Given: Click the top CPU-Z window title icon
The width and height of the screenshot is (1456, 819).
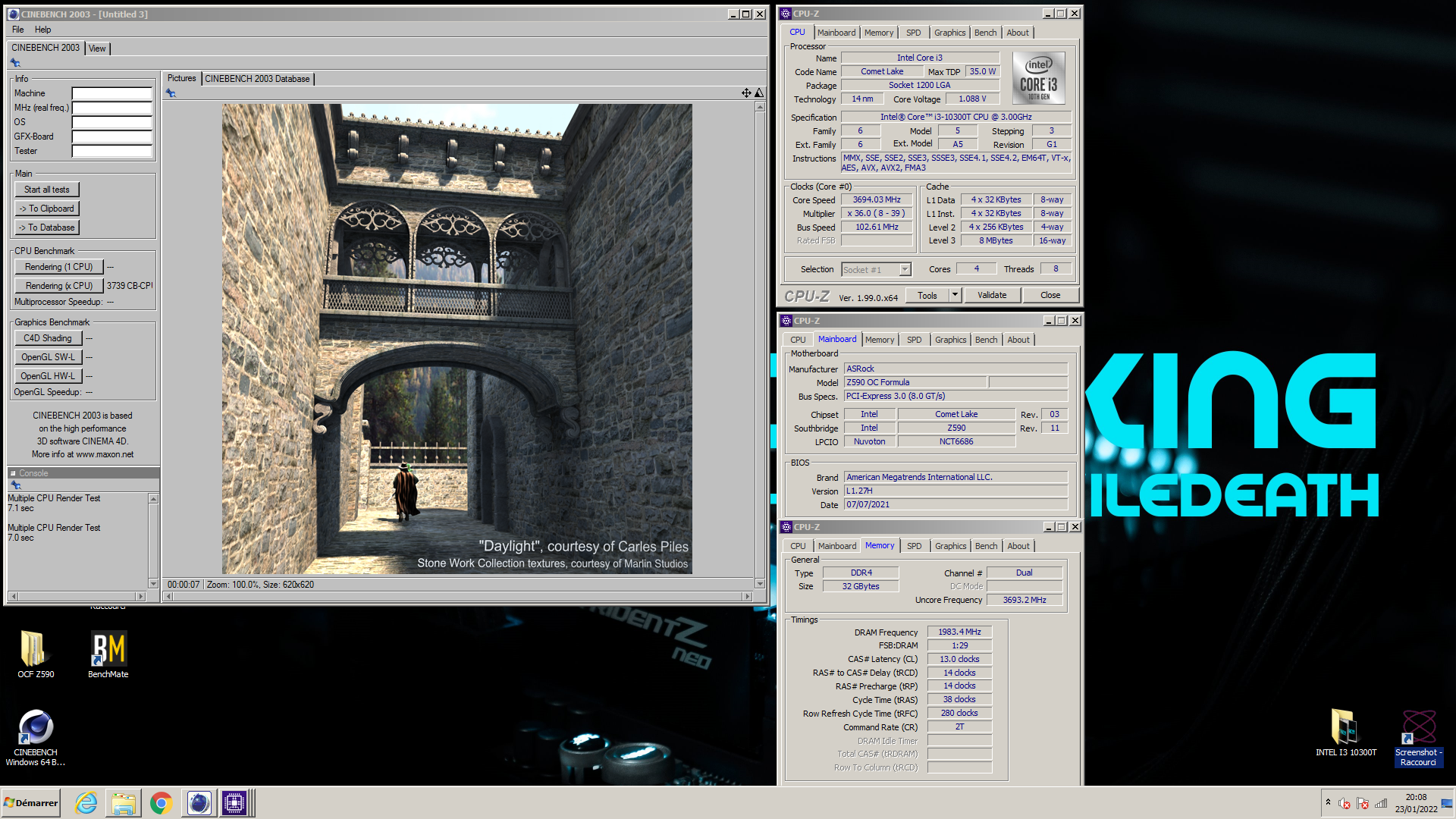Looking at the screenshot, I should click(786, 14).
